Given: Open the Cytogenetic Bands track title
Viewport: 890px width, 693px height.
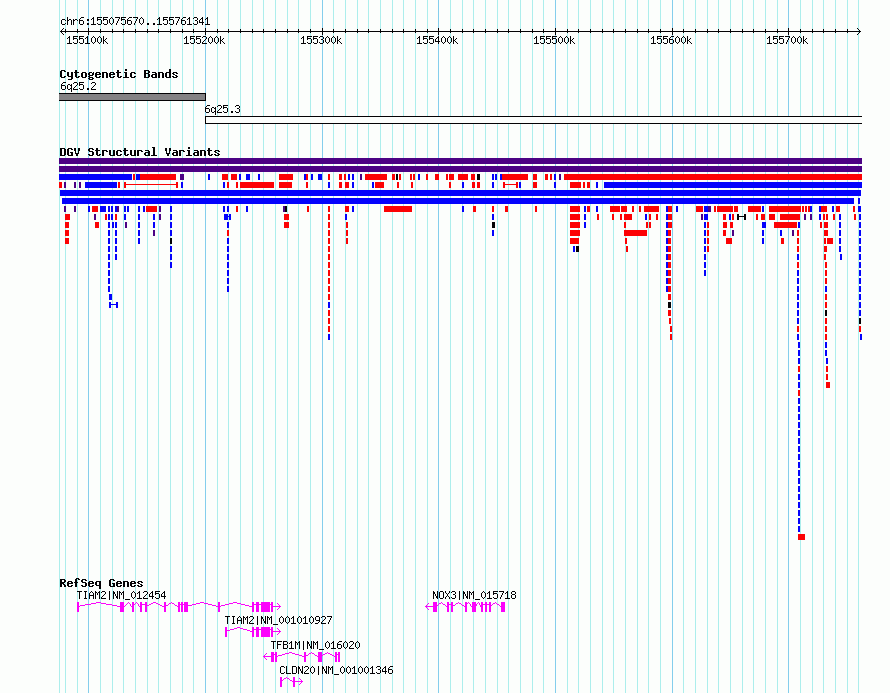Looking at the screenshot, I should click(x=119, y=74).
